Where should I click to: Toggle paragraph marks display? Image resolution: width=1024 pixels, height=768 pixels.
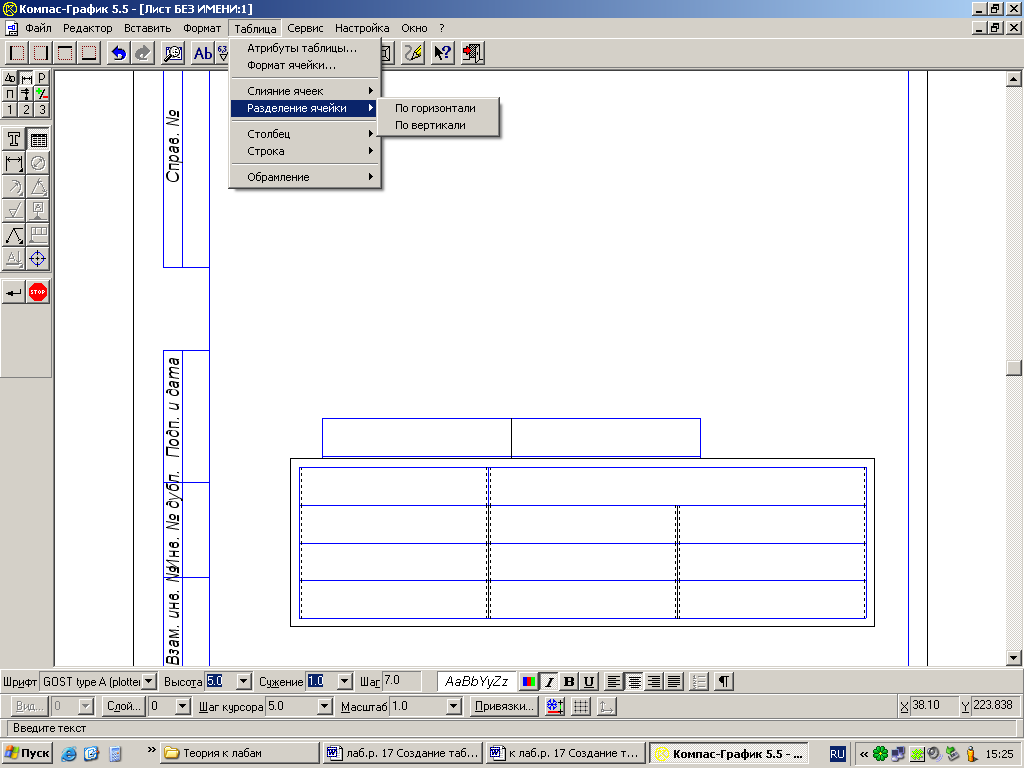[x=724, y=682]
